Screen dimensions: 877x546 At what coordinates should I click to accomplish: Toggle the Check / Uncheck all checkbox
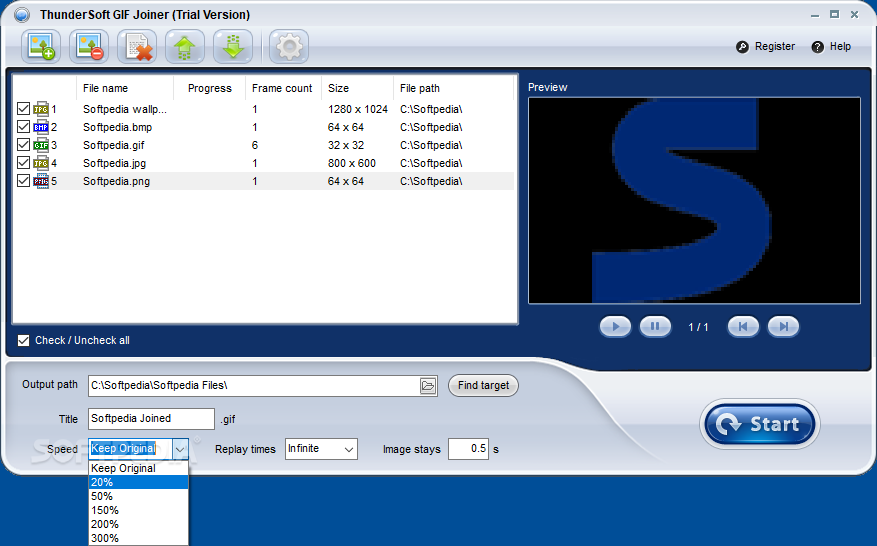coord(23,340)
